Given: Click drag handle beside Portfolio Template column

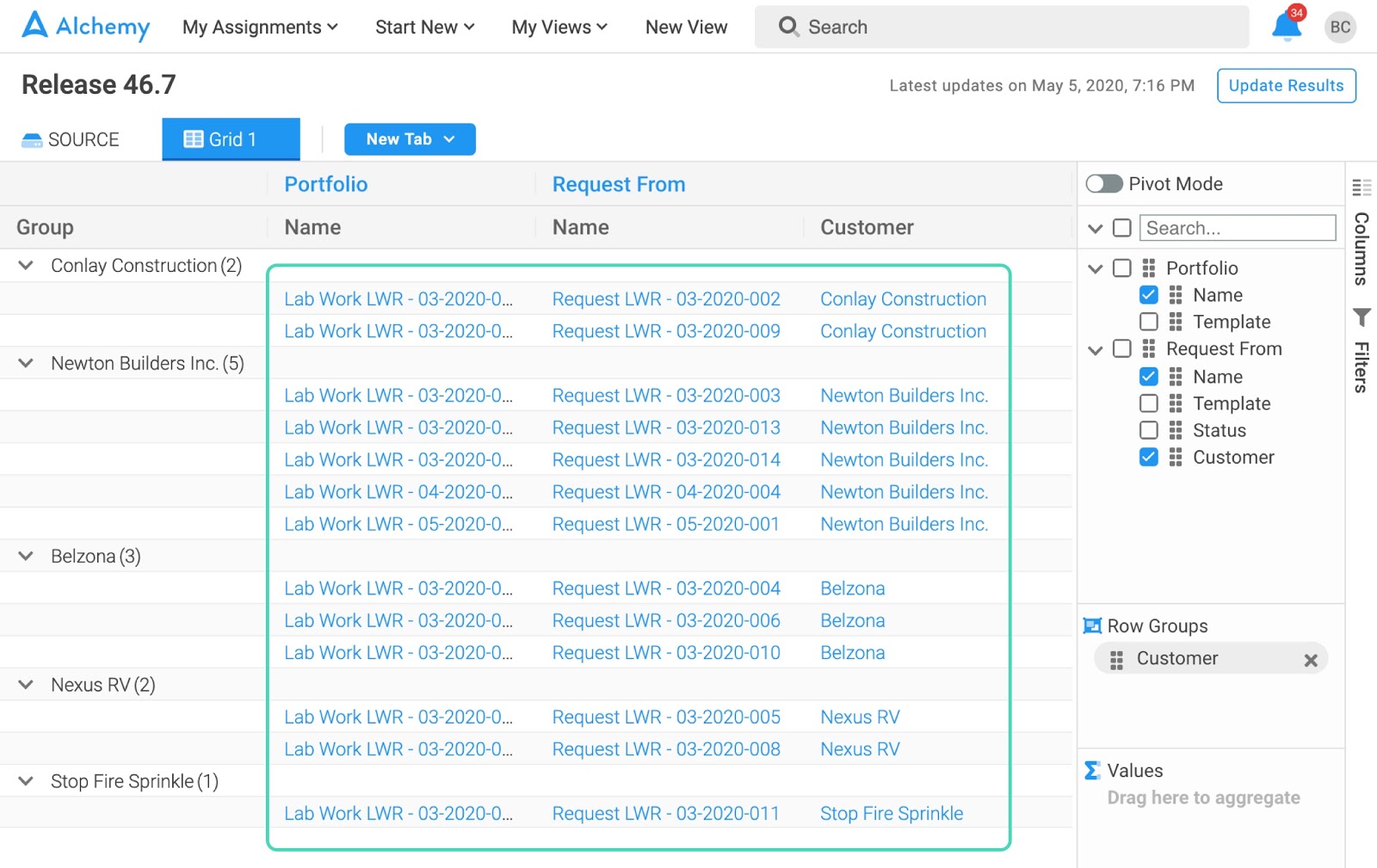Looking at the screenshot, I should coord(1176,322).
